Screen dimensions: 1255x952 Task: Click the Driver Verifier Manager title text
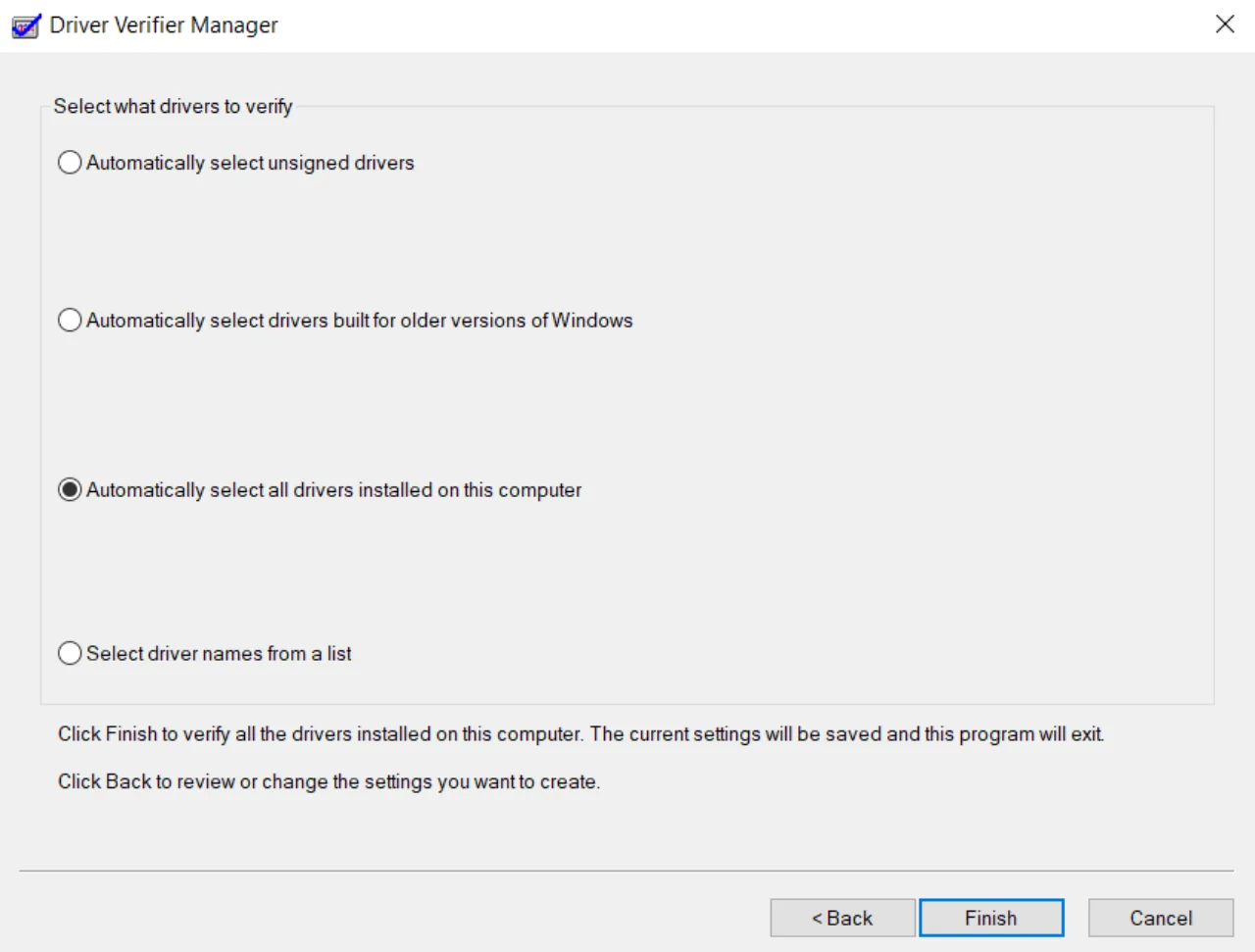[x=163, y=25]
